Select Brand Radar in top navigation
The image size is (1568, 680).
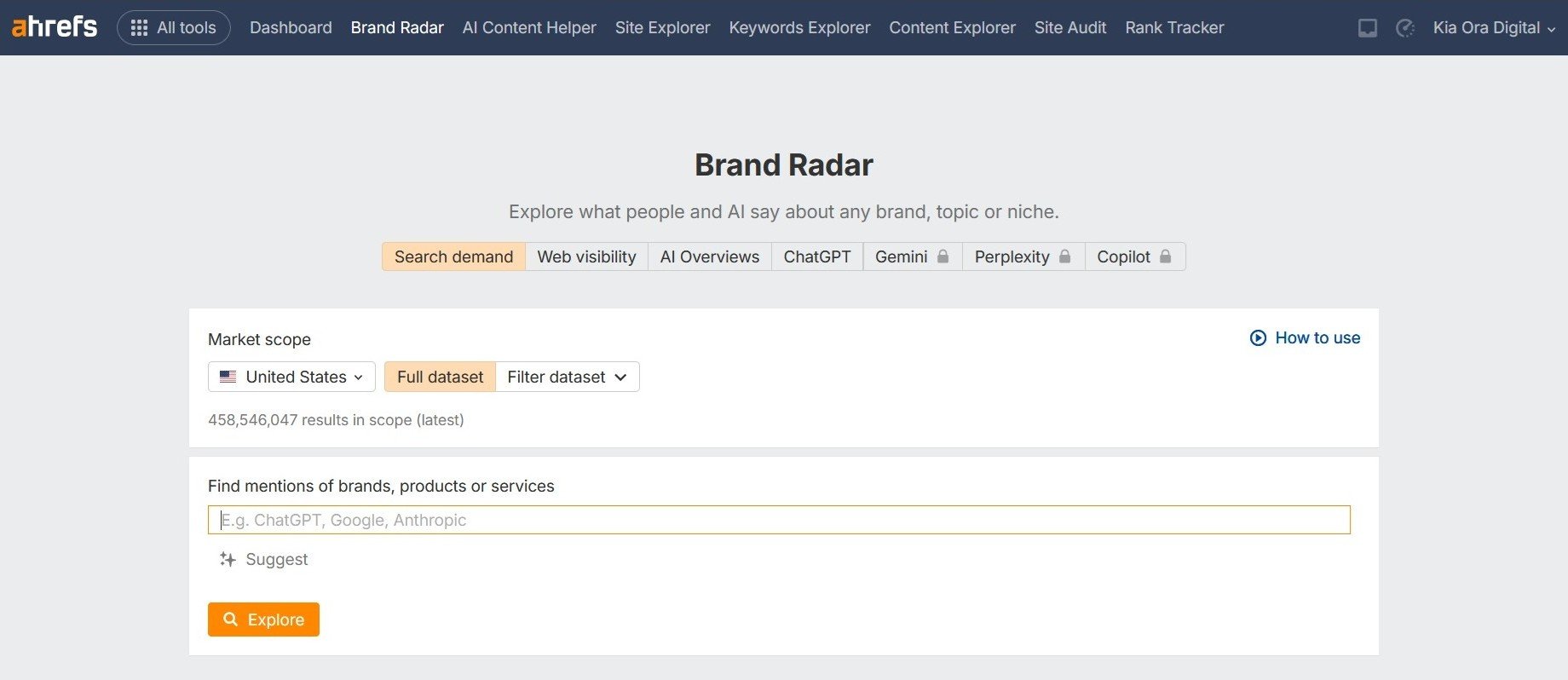pos(397,27)
